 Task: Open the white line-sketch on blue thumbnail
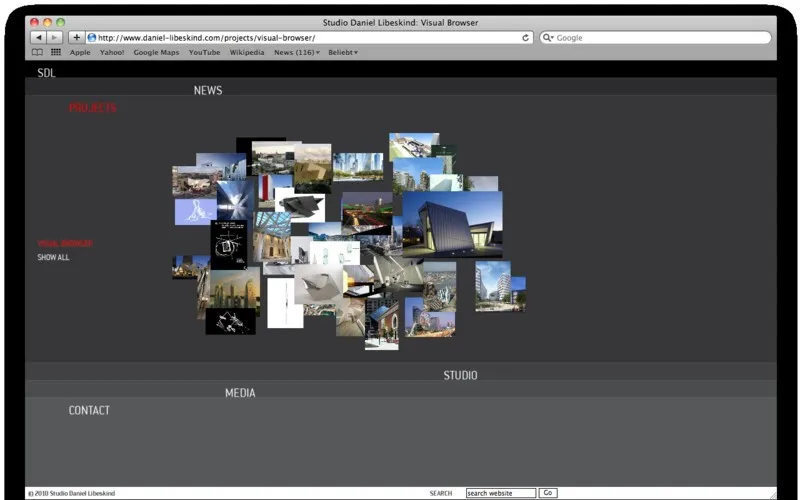tap(194, 211)
